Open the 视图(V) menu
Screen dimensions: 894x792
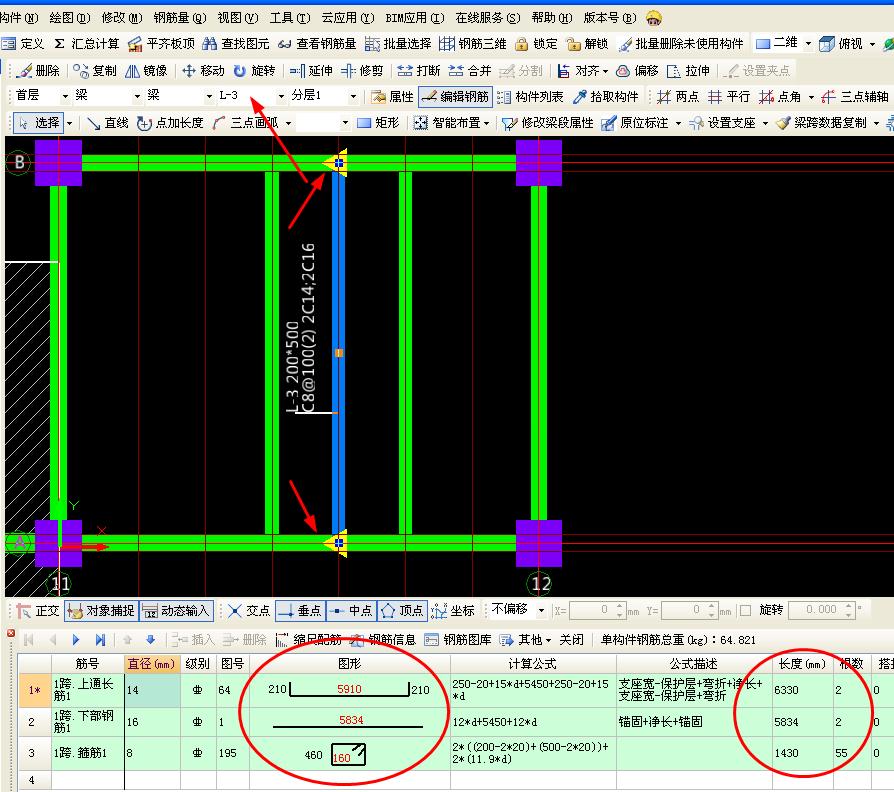pyautogui.click(x=238, y=18)
